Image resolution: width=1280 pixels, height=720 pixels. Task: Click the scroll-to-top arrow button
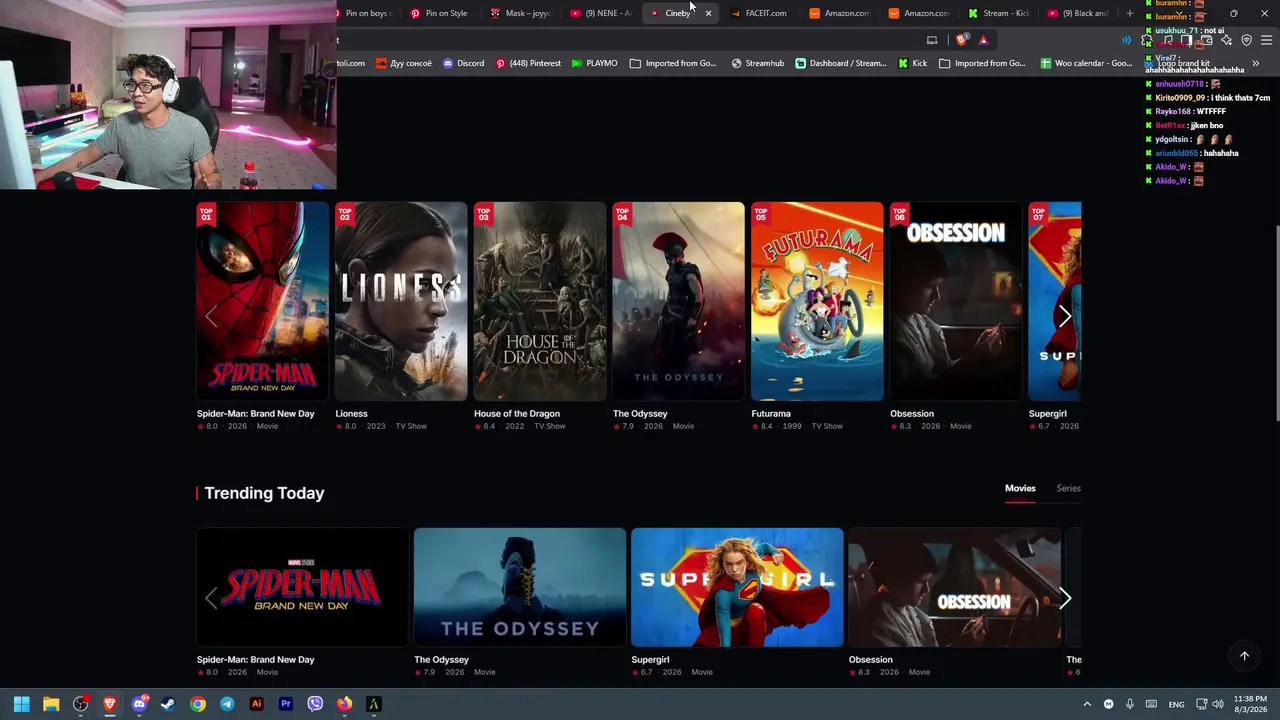1245,656
